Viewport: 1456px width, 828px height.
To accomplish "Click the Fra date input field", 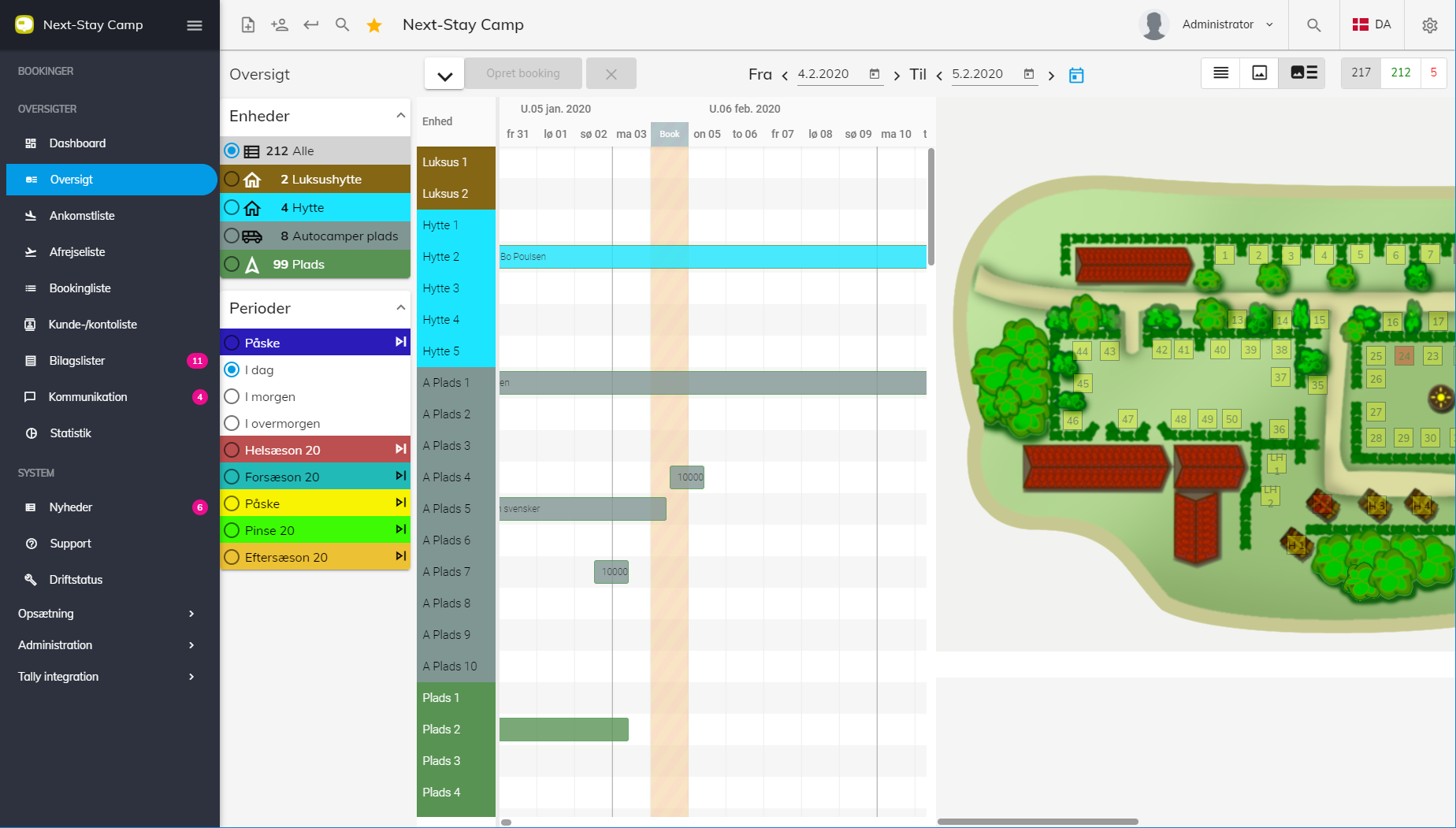I will point(832,74).
